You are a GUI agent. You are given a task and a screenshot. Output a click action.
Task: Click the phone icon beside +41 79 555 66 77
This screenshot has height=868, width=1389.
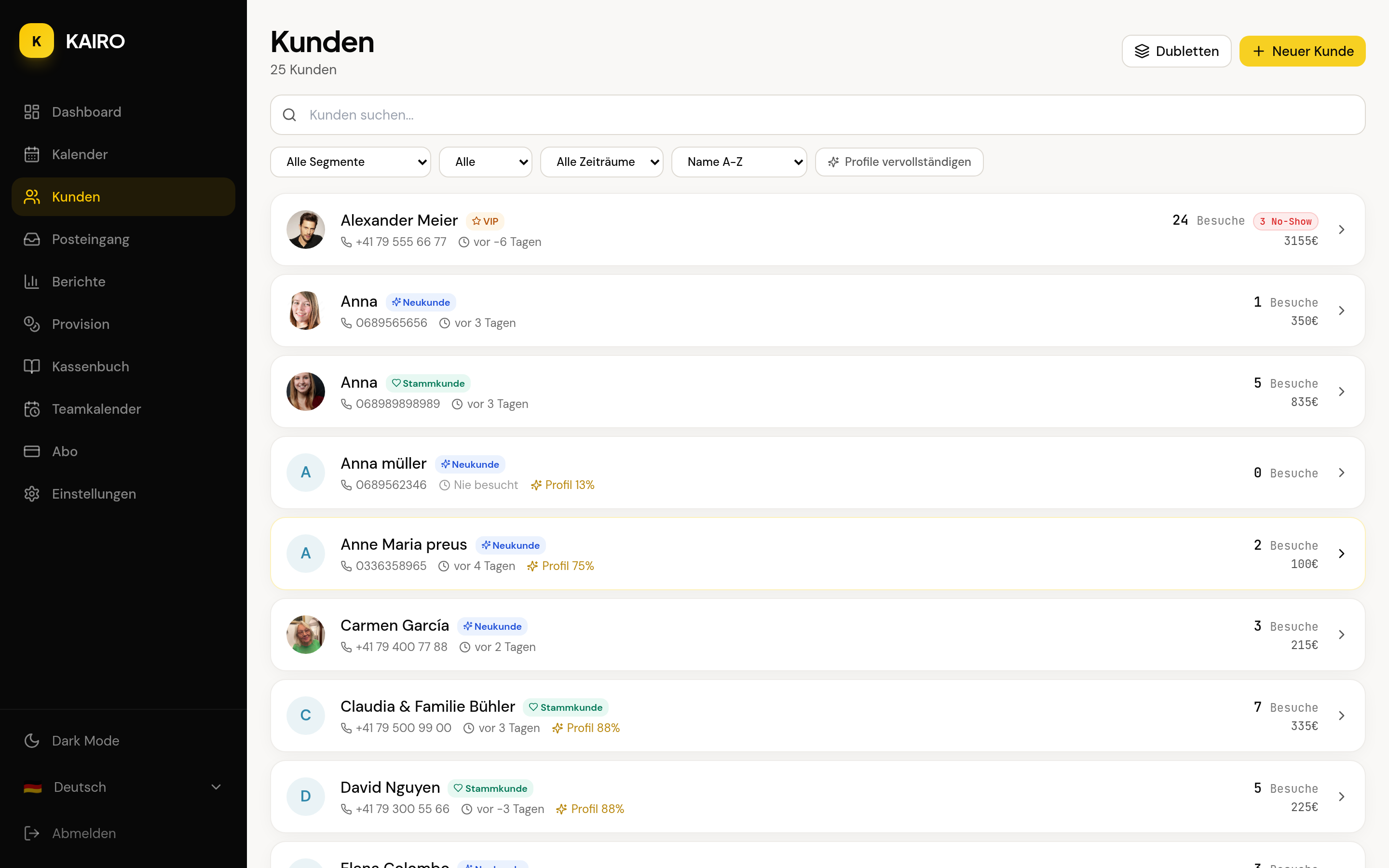[346, 242]
